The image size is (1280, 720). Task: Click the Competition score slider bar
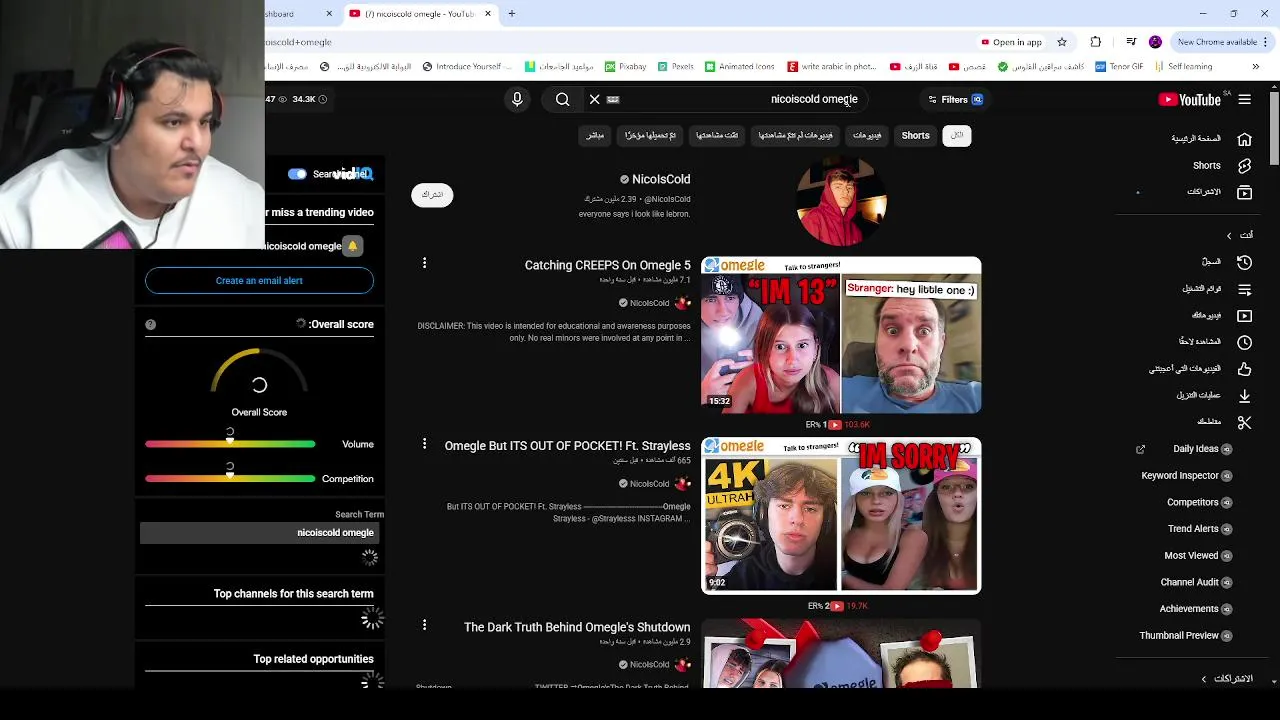pos(230,479)
